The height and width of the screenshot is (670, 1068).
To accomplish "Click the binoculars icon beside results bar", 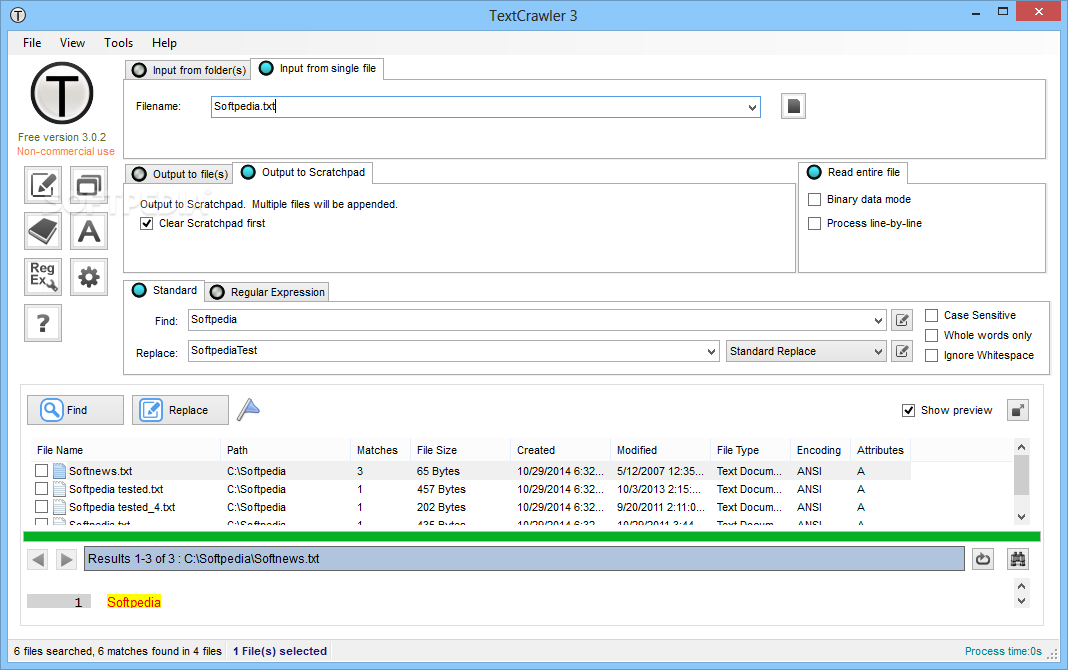I will pyautogui.click(x=1018, y=559).
